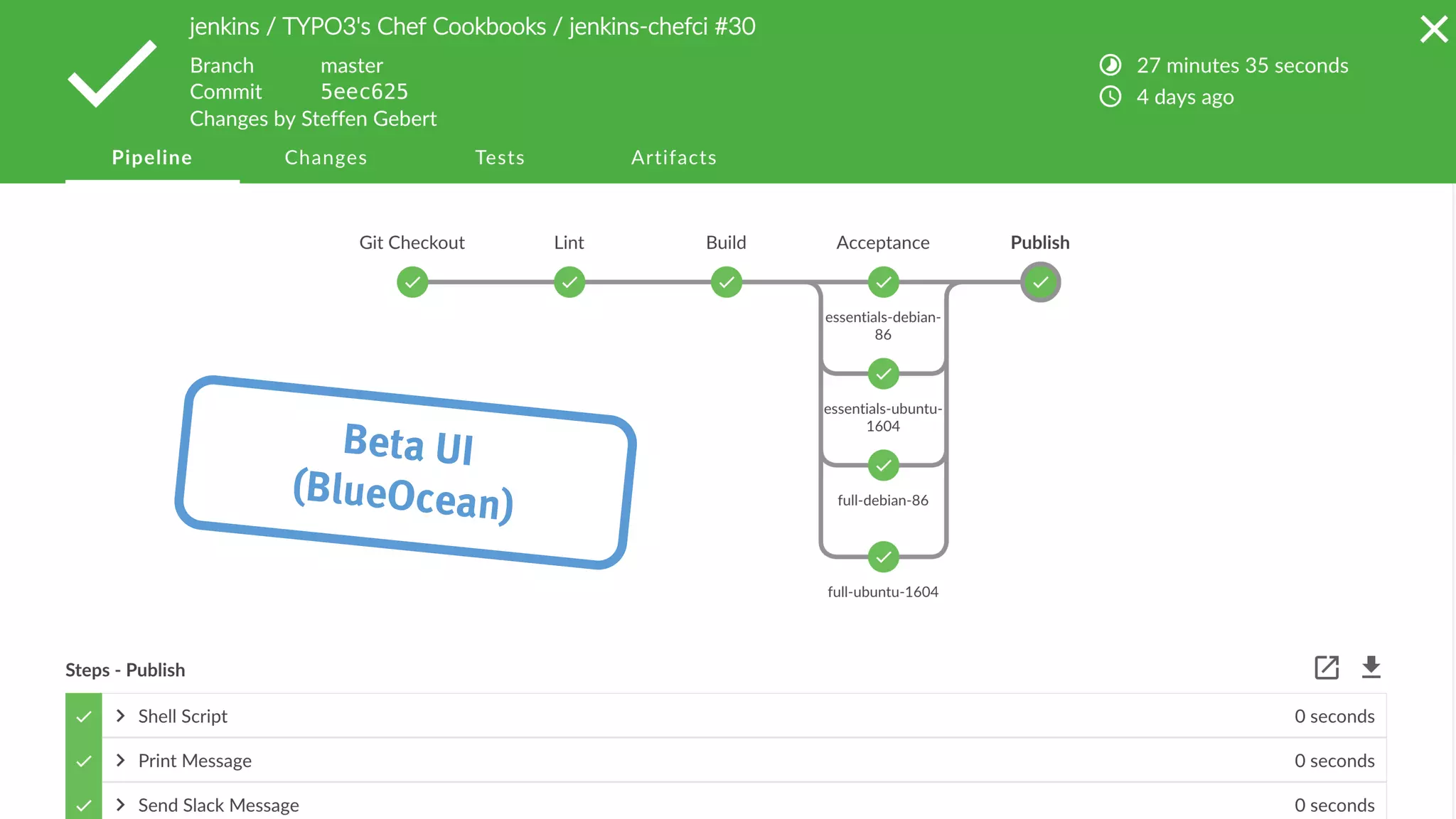Download the Publish step log
Image resolution: width=1456 pixels, height=819 pixels.
(x=1371, y=668)
